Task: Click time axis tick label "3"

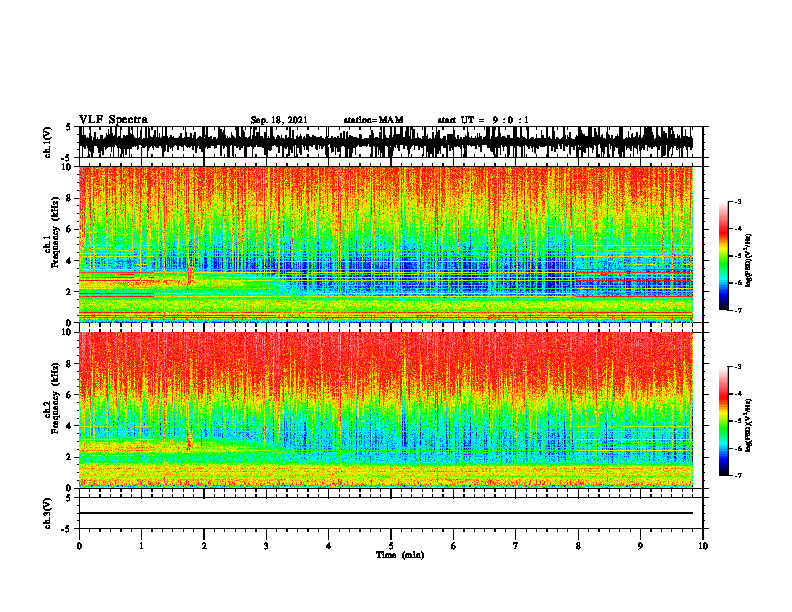Action: coord(266,546)
